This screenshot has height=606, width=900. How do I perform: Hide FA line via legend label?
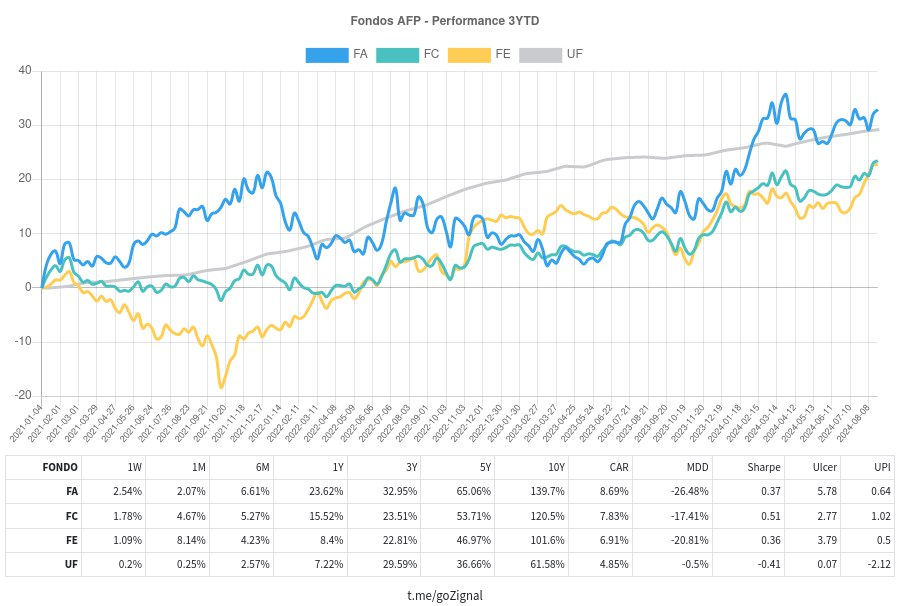click(360, 54)
